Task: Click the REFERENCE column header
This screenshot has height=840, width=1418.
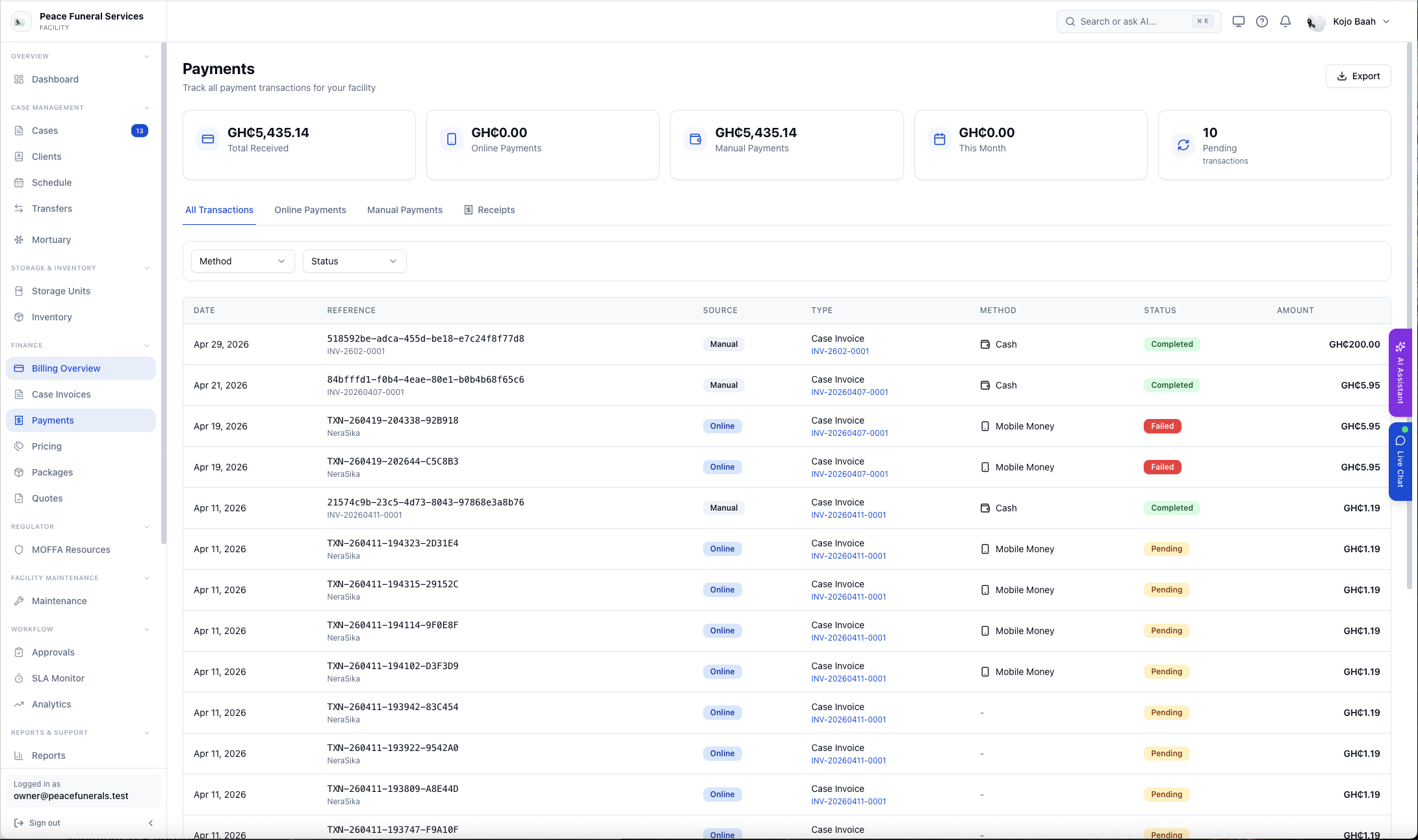Action: pyautogui.click(x=351, y=311)
